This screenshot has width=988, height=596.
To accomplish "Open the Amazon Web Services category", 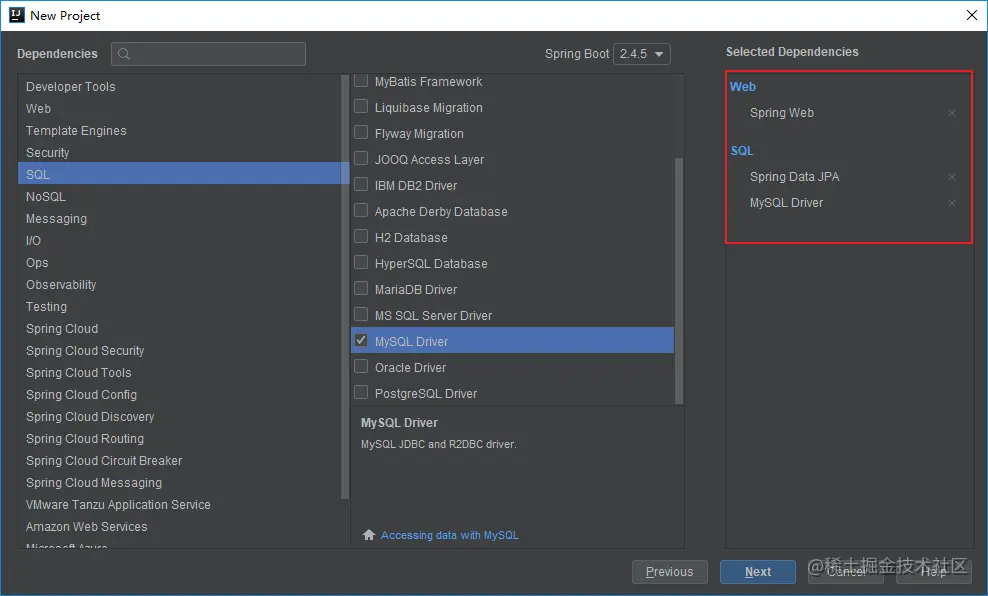I will click(180, 527).
